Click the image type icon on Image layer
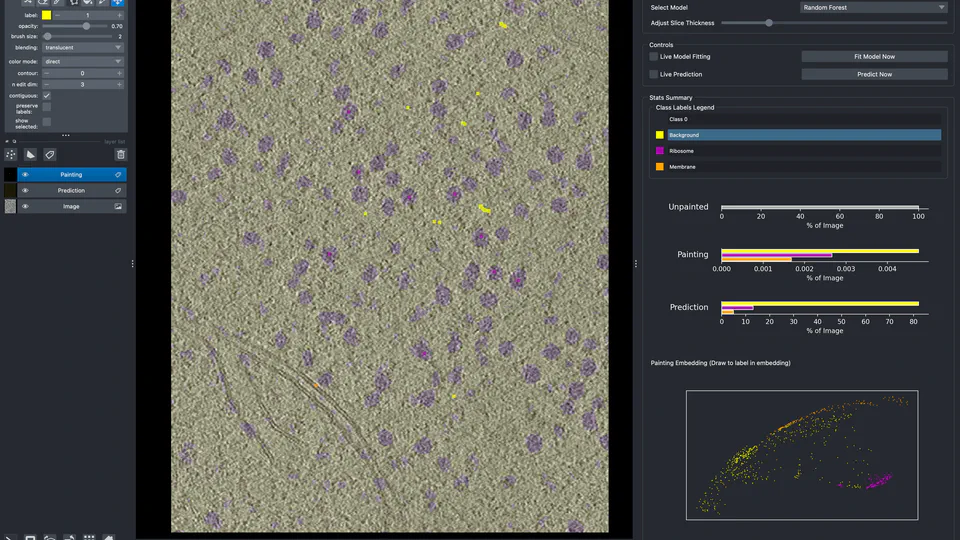 tap(118, 206)
